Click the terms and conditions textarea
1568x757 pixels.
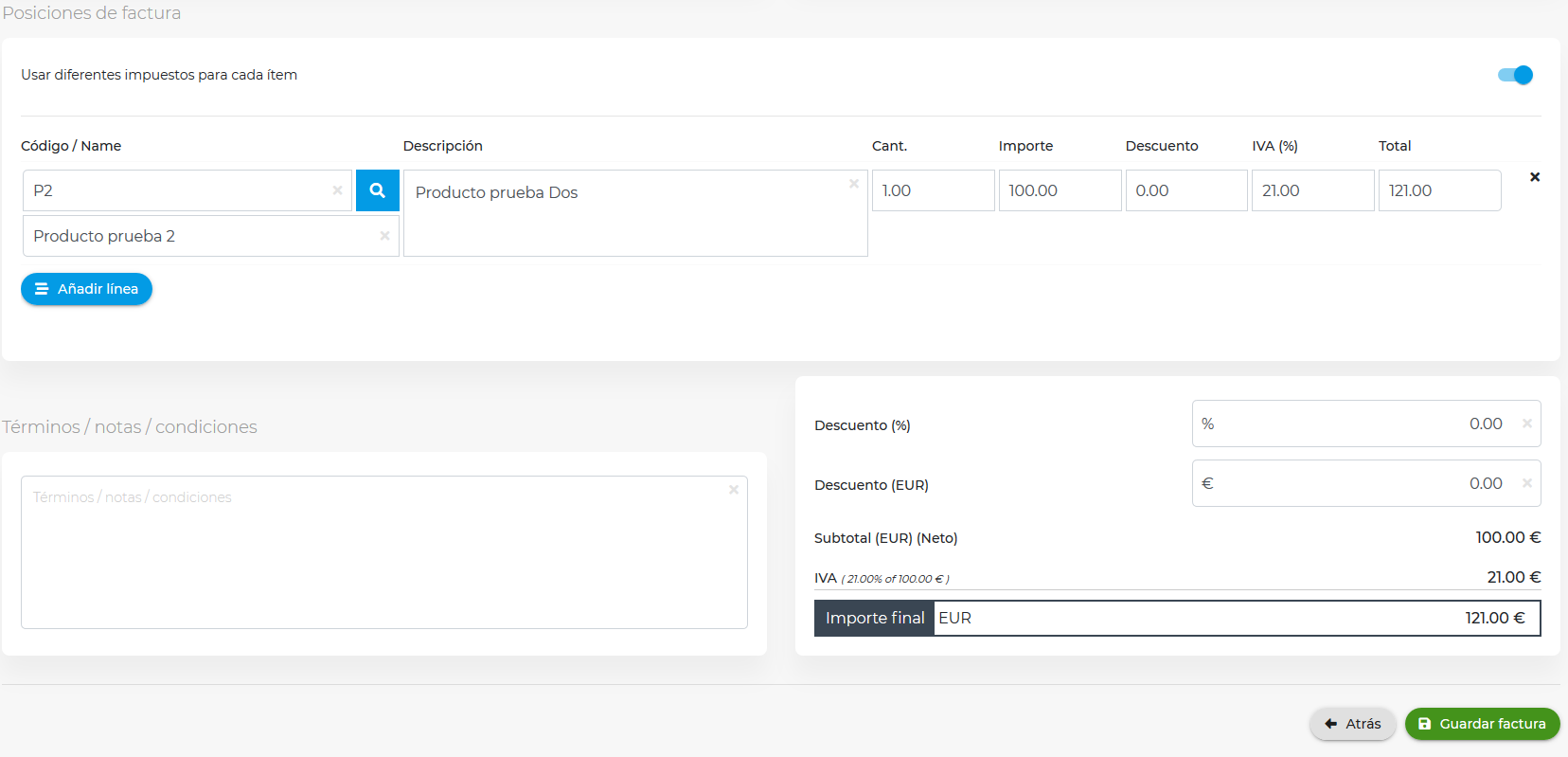[x=384, y=552]
